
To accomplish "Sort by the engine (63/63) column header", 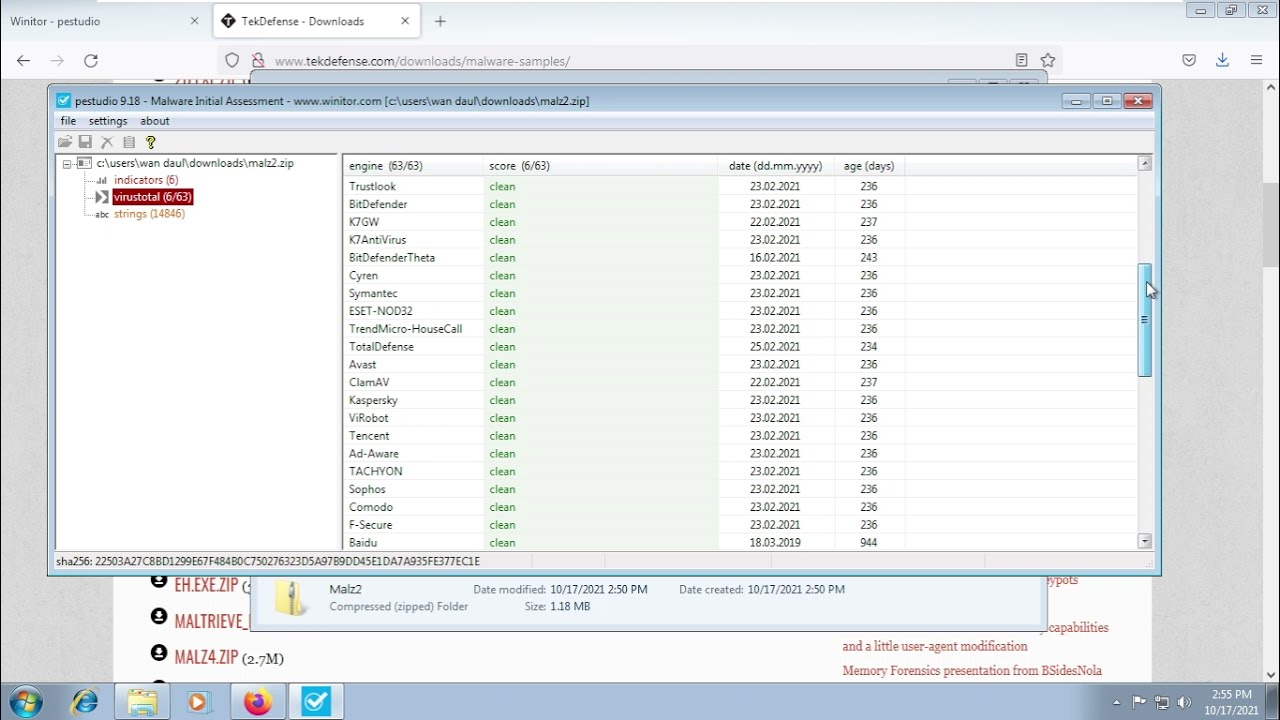I will pos(413,166).
